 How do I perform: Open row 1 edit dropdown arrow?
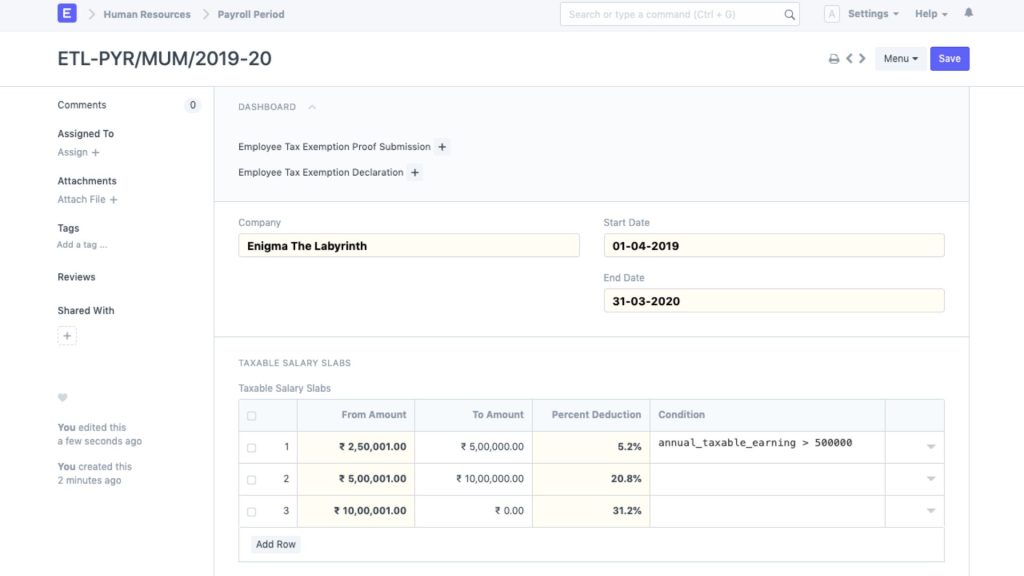point(931,447)
